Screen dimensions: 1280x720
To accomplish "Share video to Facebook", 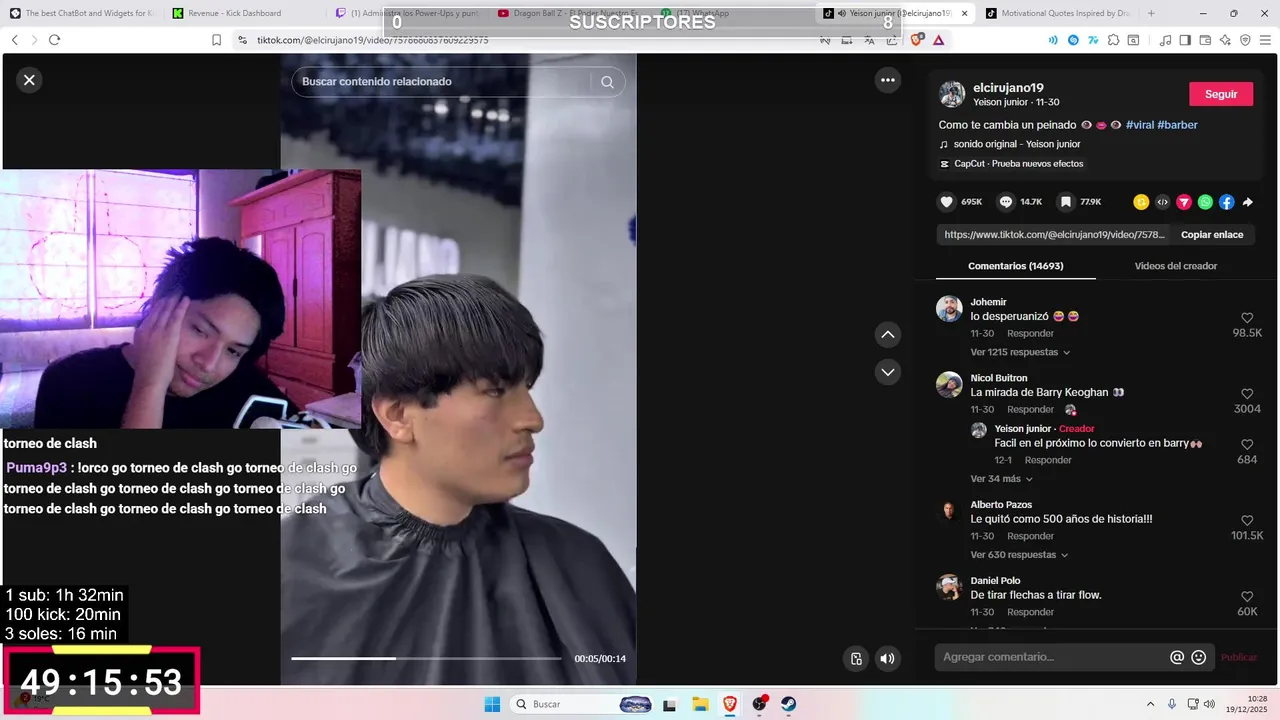I will click(1226, 202).
